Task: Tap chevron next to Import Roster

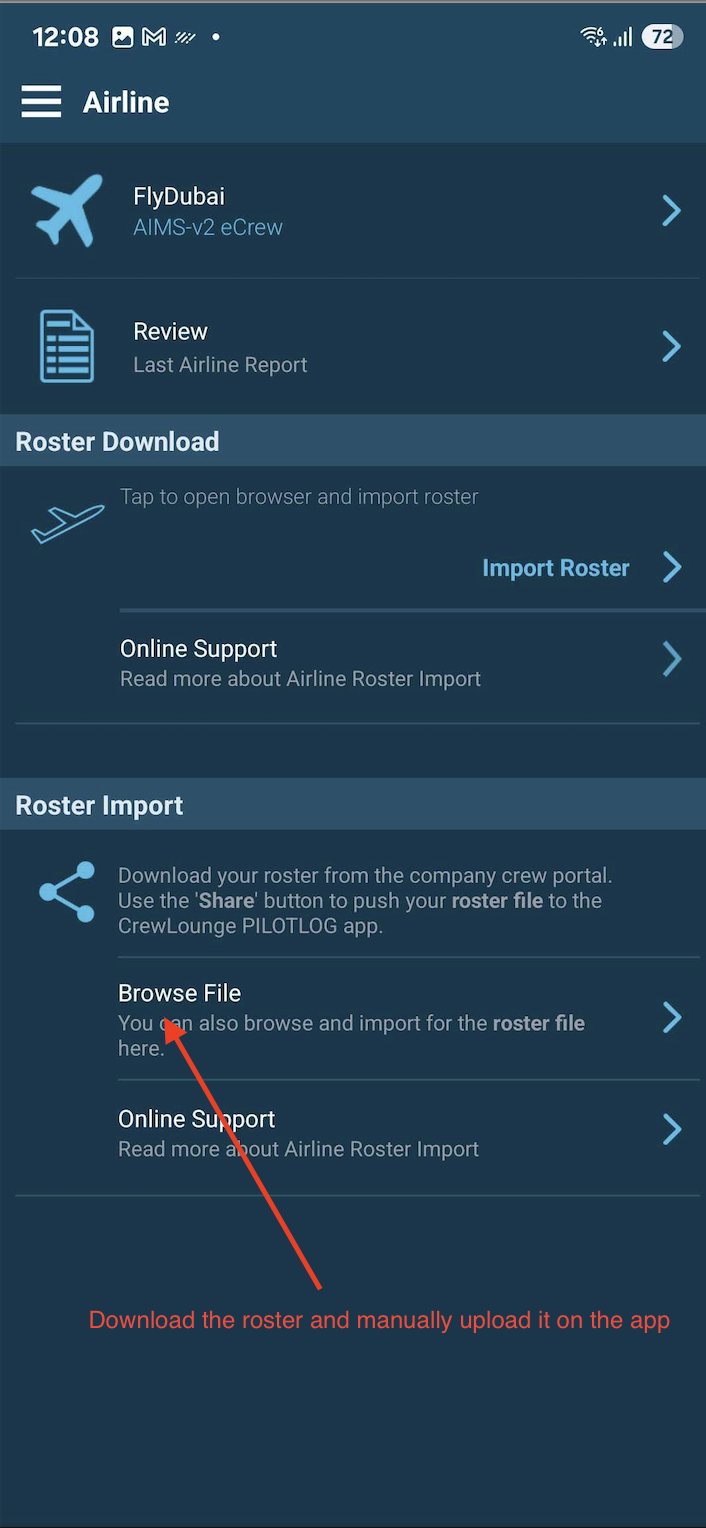Action: click(672, 568)
